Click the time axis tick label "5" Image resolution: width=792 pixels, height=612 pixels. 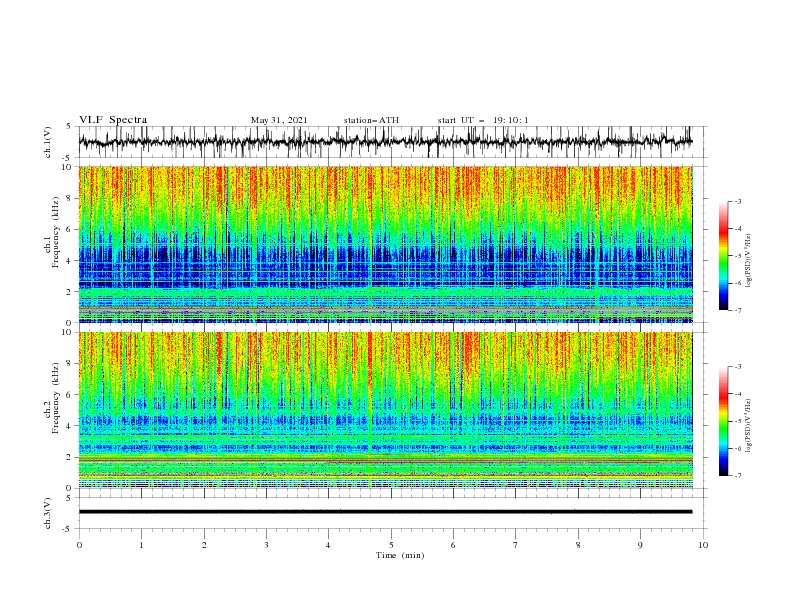coord(391,545)
